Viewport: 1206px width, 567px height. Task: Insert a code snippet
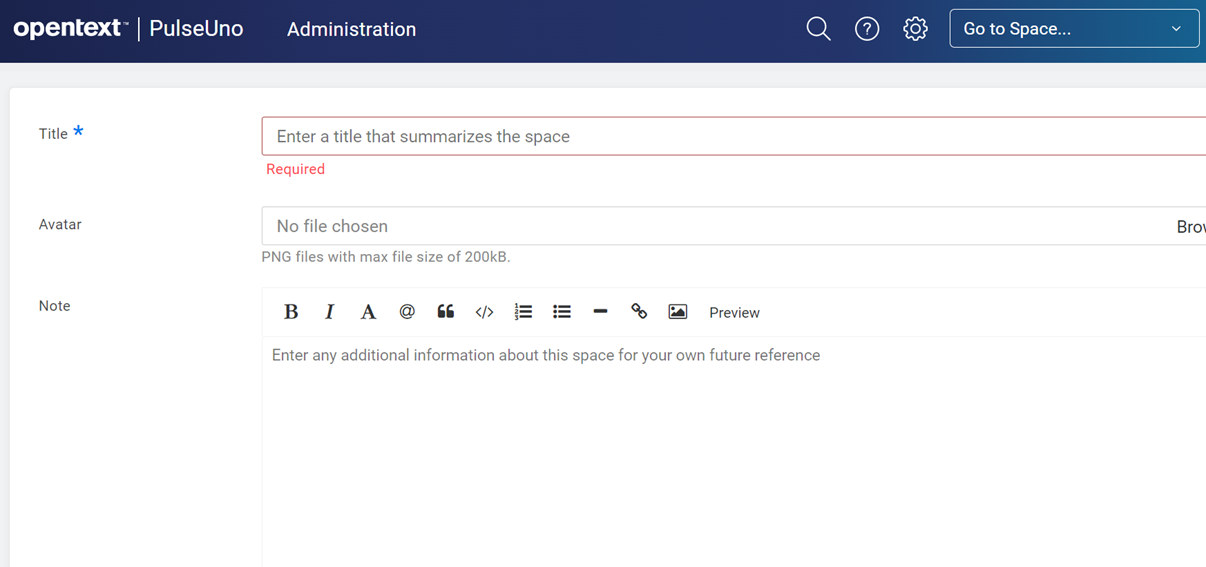pyautogui.click(x=484, y=312)
